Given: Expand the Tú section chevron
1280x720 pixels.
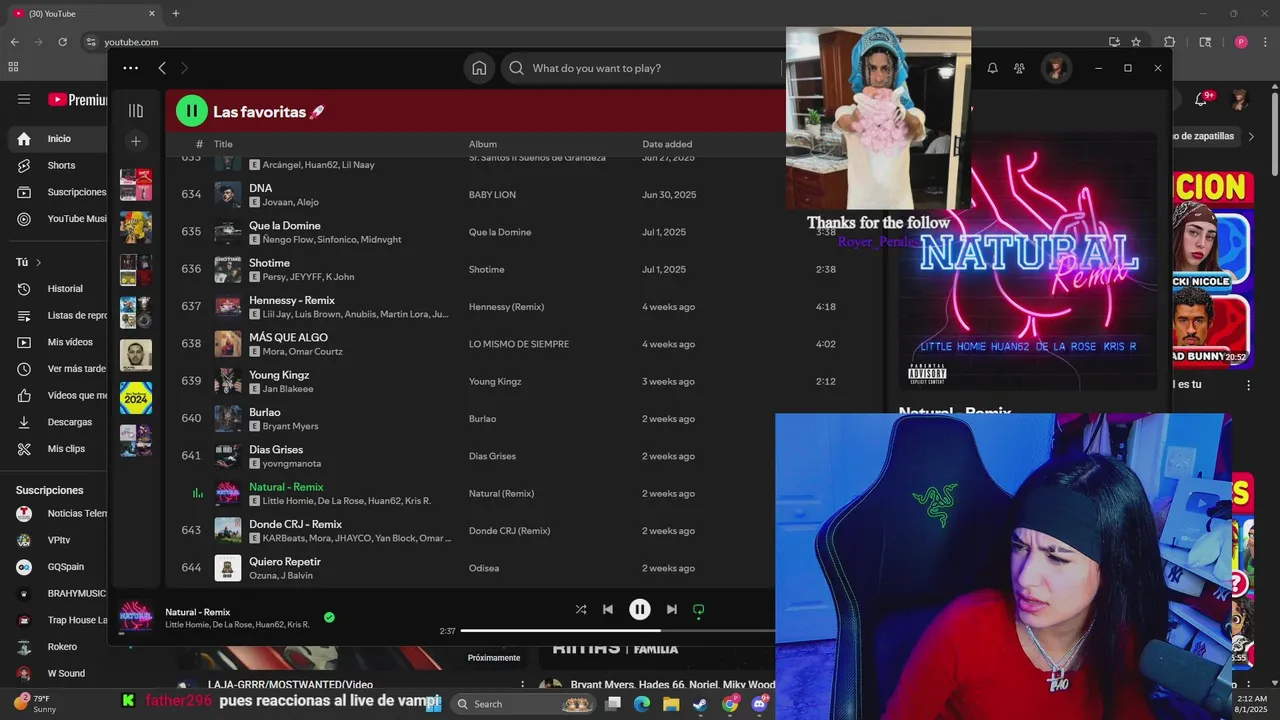Looking at the screenshot, I should tap(38, 262).
